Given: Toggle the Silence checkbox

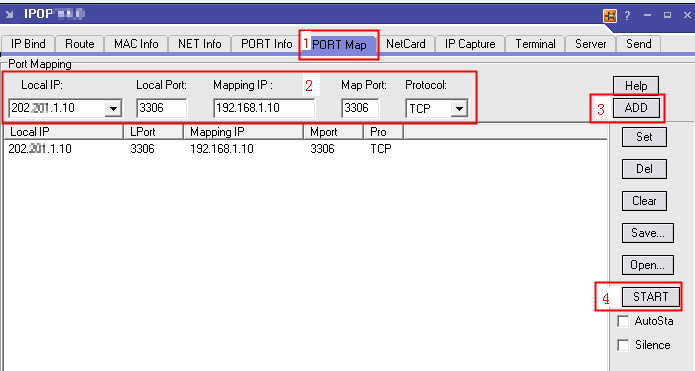Looking at the screenshot, I should pyautogui.click(x=623, y=345).
